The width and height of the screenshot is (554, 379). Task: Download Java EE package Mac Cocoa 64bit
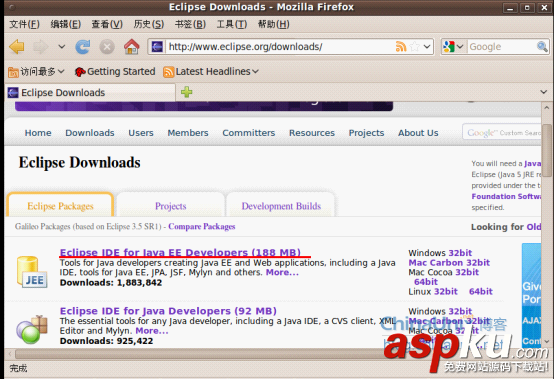coord(426,282)
